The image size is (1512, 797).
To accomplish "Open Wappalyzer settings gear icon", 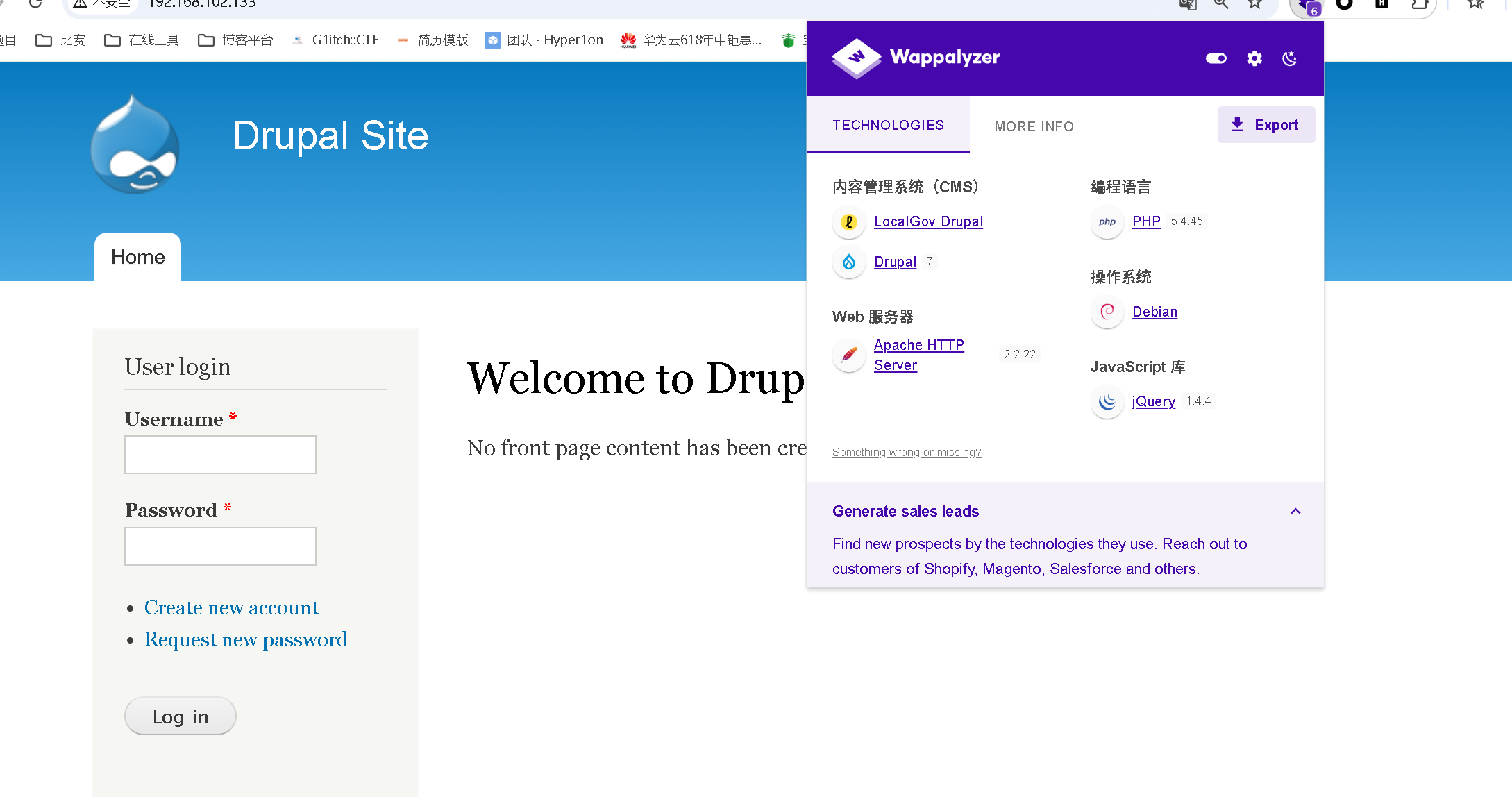I will [x=1254, y=58].
